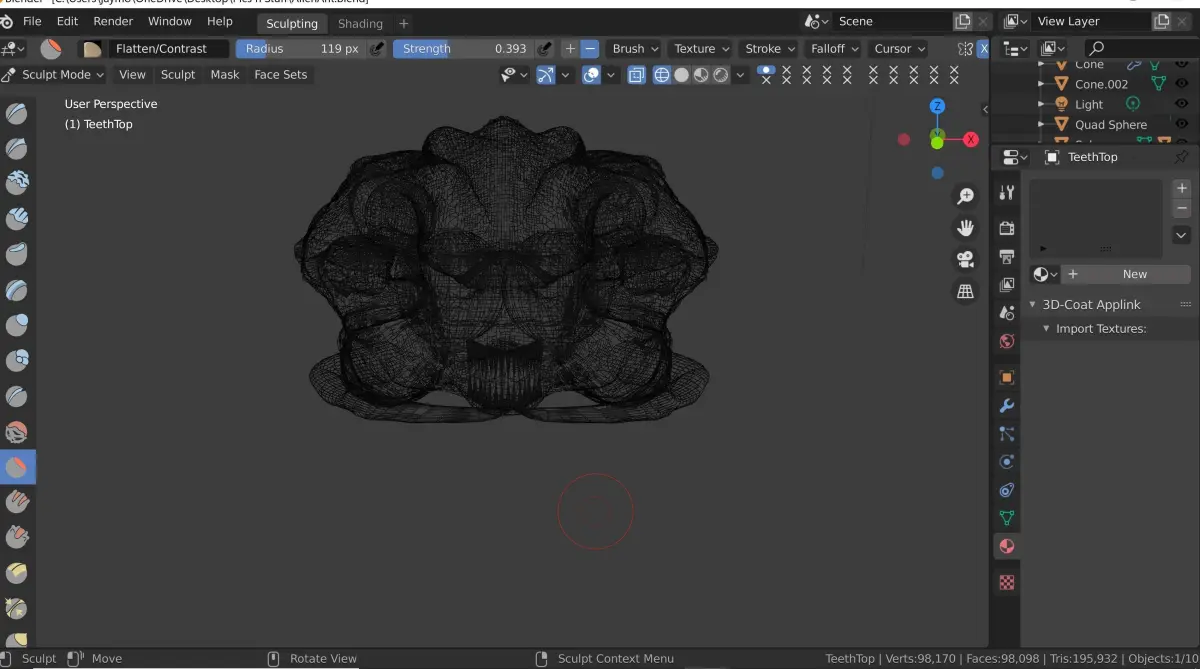Open the Tool properties tab
This screenshot has width=1200, height=669.
pyautogui.click(x=1007, y=193)
